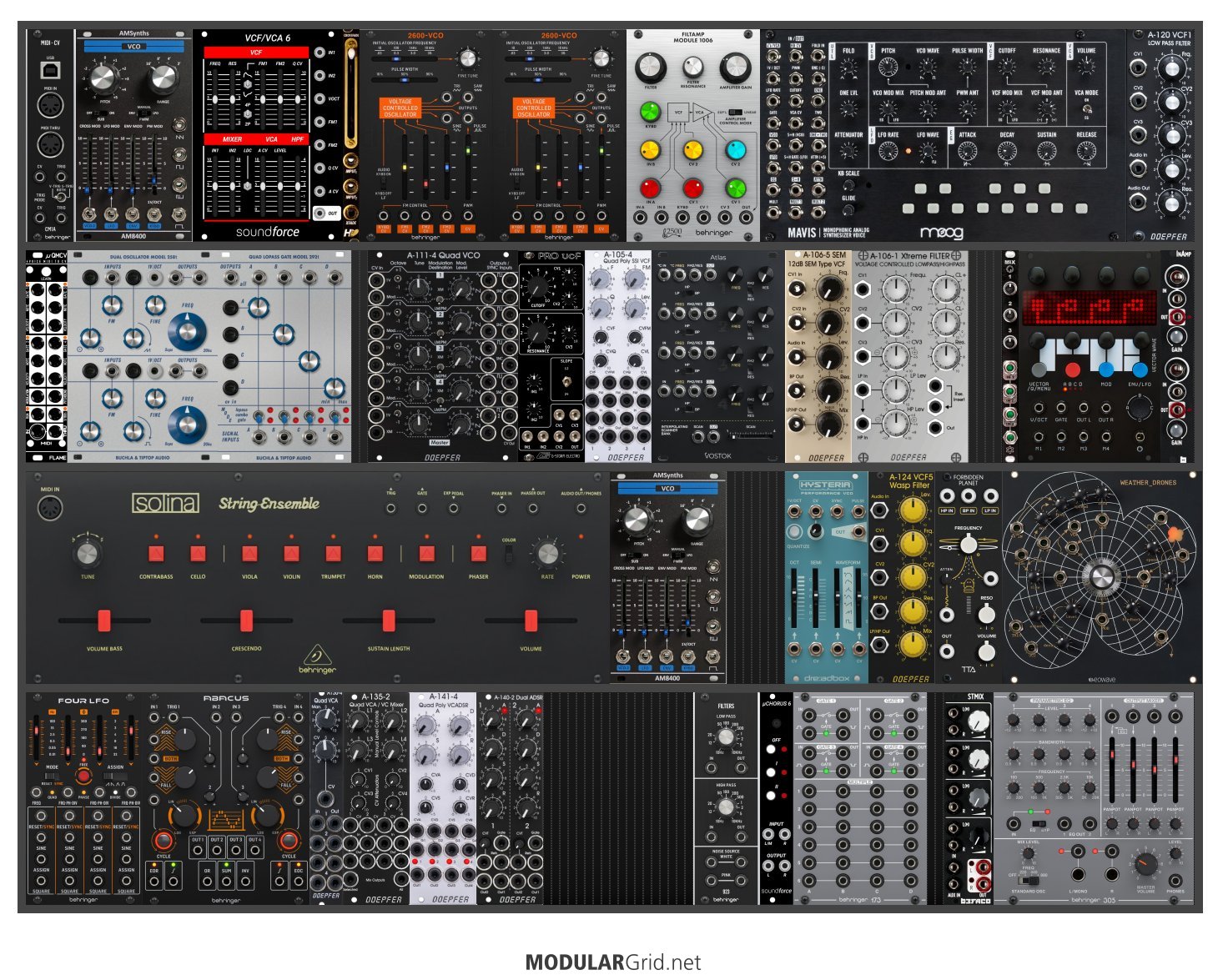Screen dimensions: 1228x980
Task: Click the left Cycle button on the Abacus
Action: coord(164,839)
